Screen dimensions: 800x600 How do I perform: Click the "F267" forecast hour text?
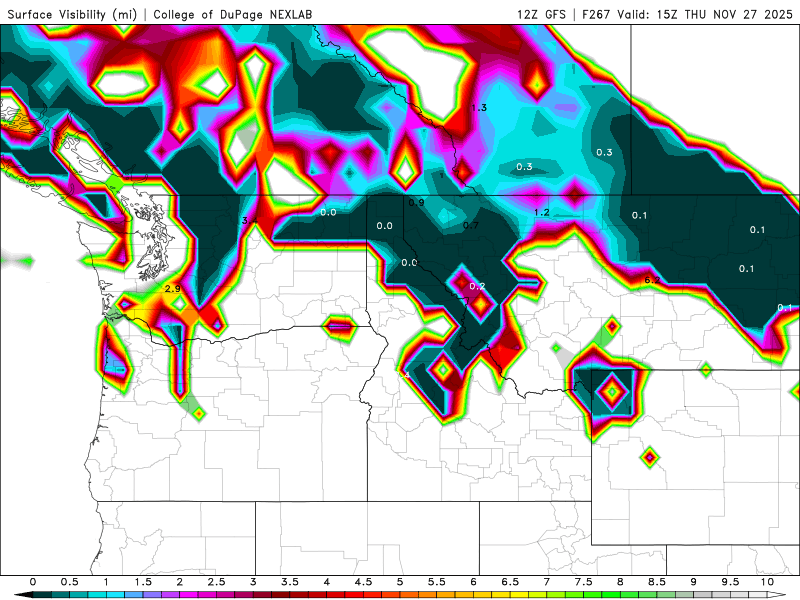[x=596, y=14]
